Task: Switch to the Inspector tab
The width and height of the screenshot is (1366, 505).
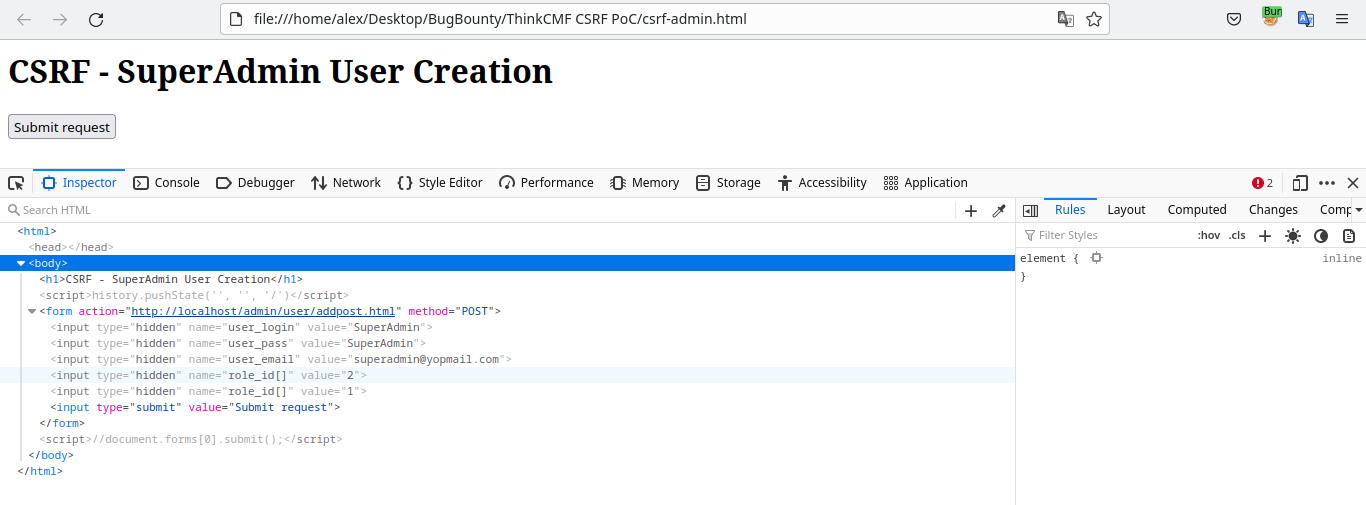Action: pos(79,183)
